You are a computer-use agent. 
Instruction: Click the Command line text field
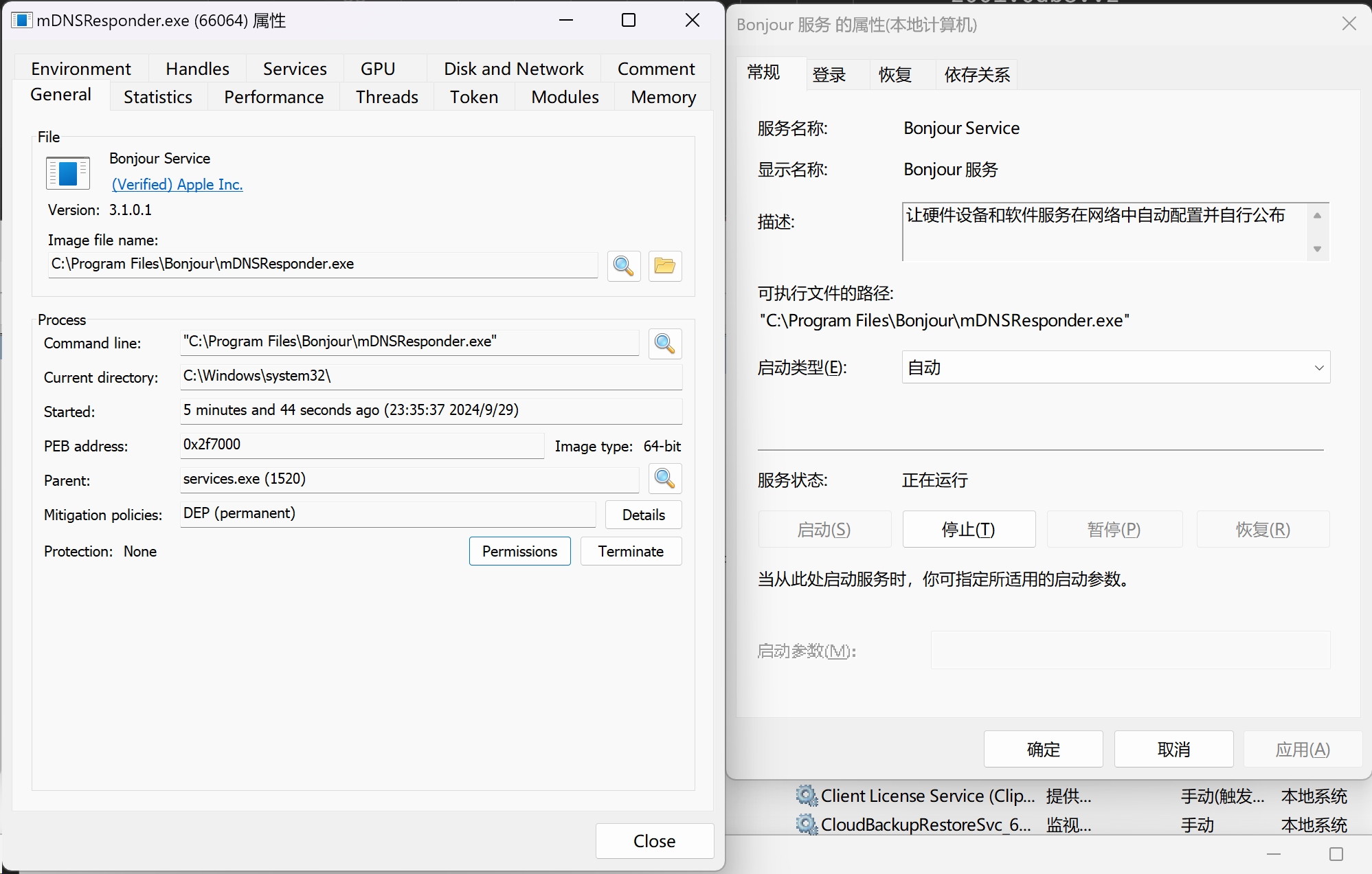[409, 342]
